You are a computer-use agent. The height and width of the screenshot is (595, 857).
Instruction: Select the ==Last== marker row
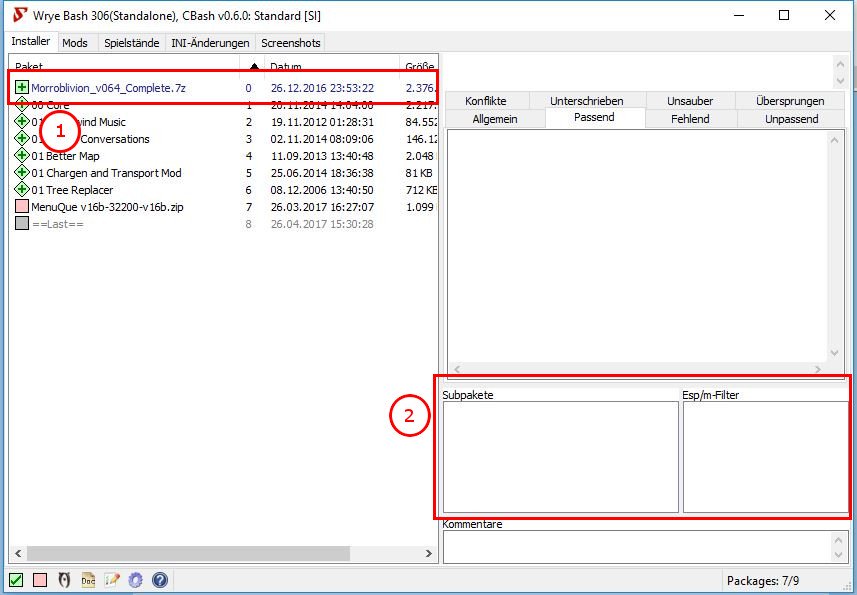[x=223, y=224]
